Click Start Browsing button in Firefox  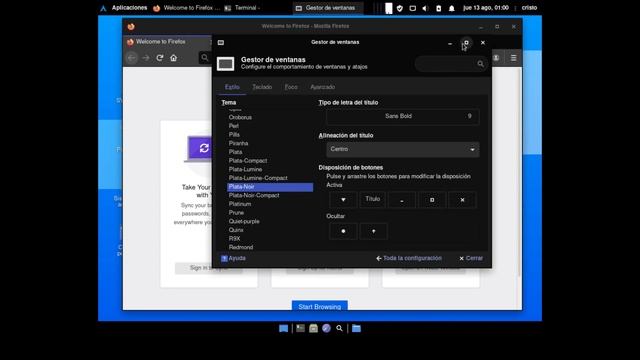(320, 306)
